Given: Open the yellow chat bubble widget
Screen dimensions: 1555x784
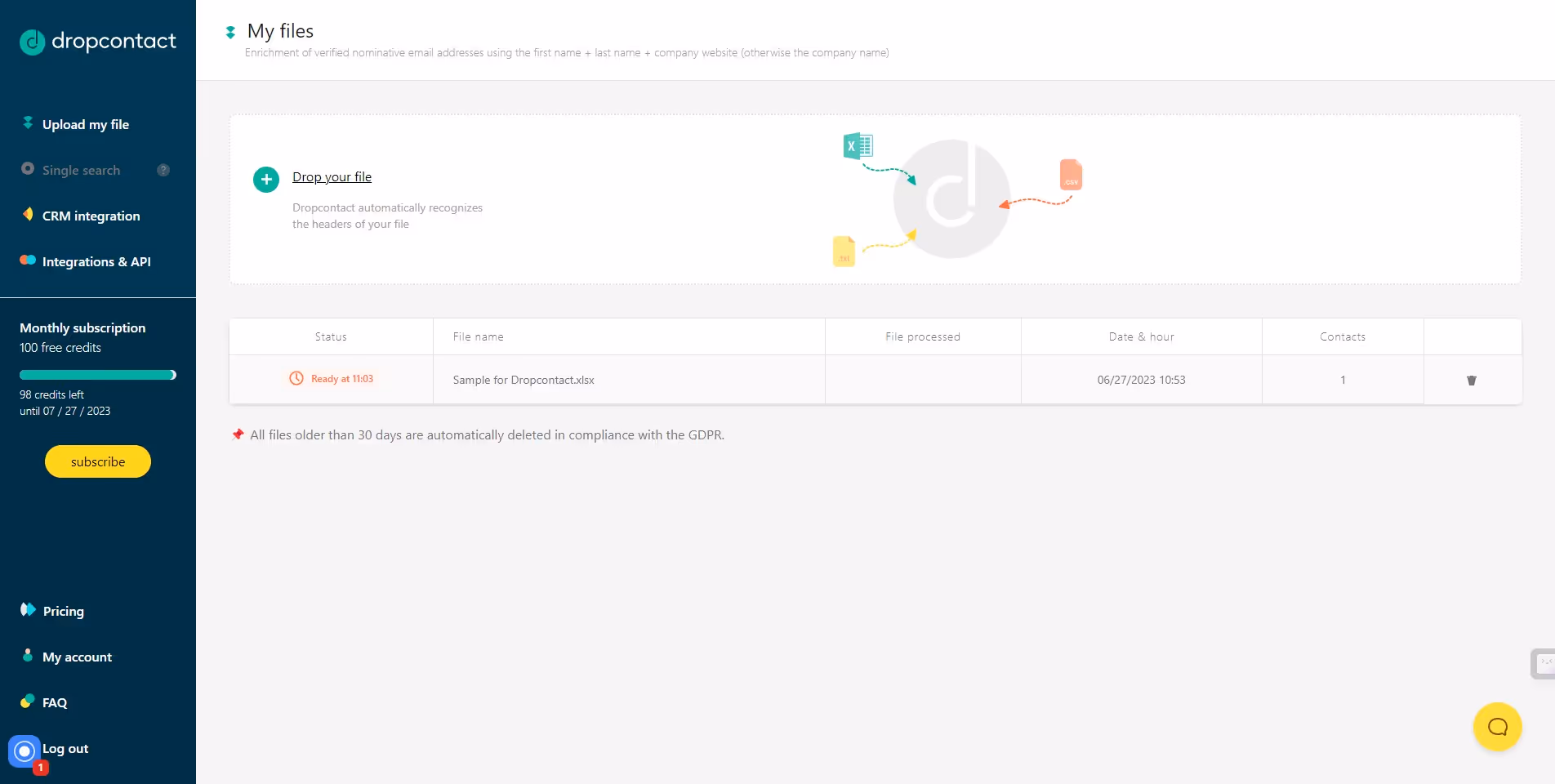Looking at the screenshot, I should click(x=1498, y=727).
